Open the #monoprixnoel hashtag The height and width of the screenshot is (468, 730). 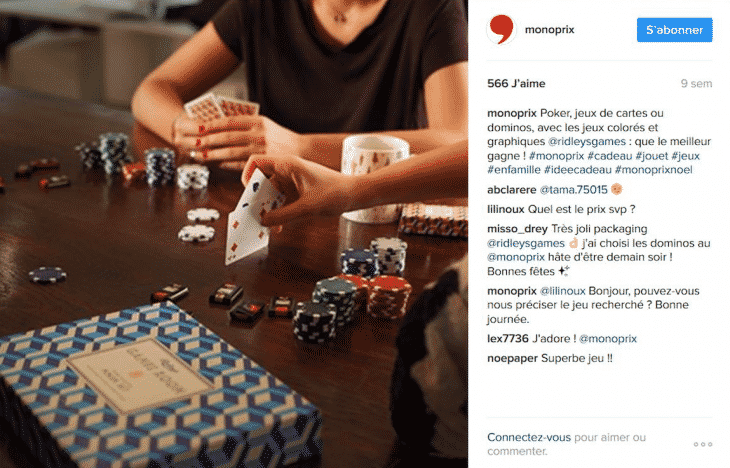click(654, 170)
